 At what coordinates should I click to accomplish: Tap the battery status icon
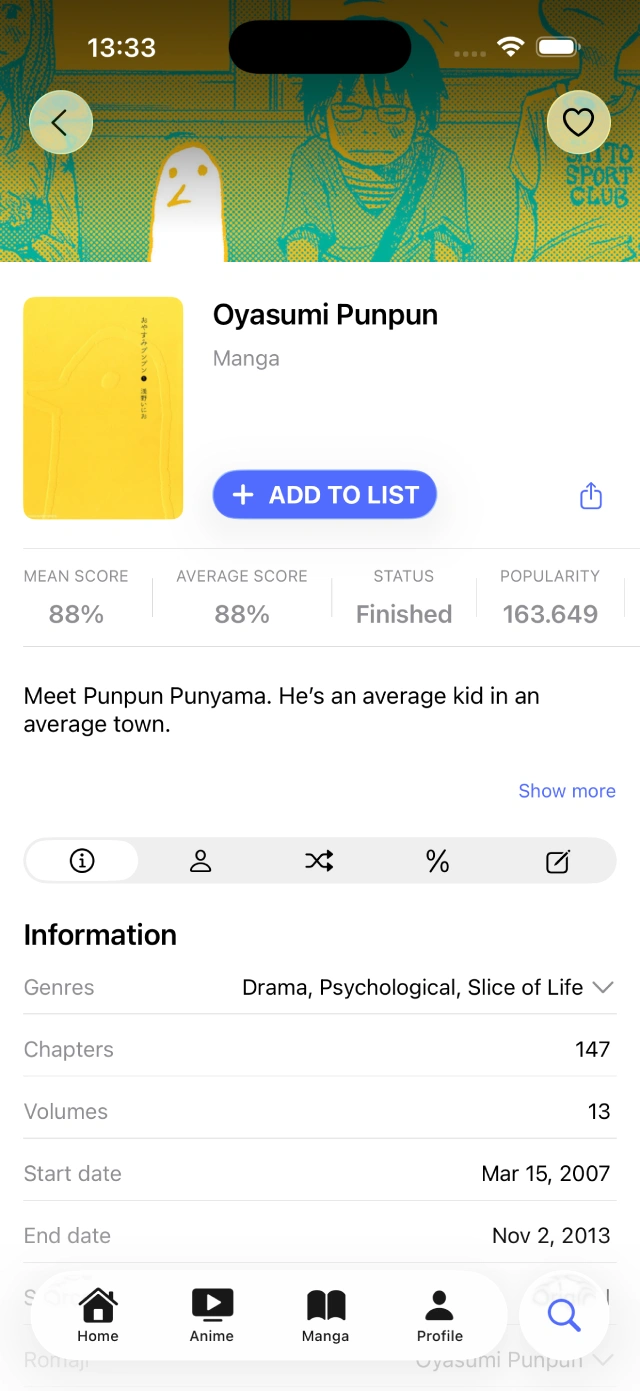(x=558, y=47)
